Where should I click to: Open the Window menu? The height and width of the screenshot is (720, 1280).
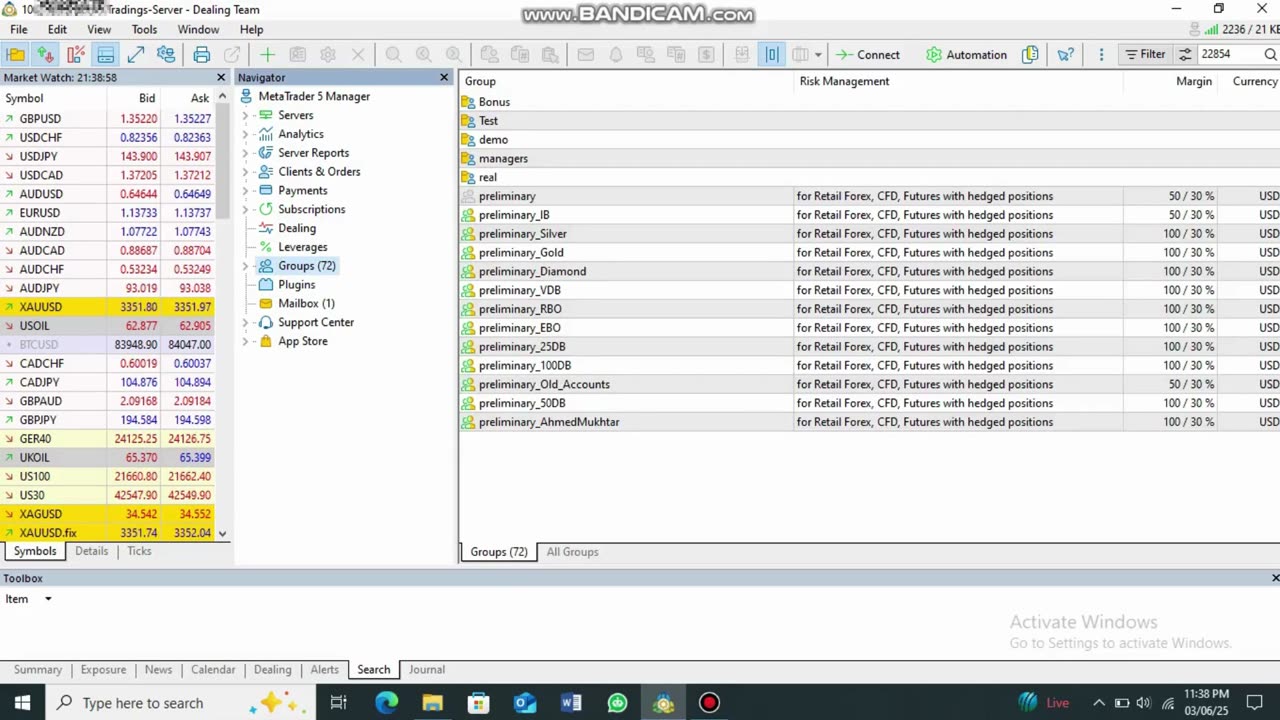tap(198, 30)
